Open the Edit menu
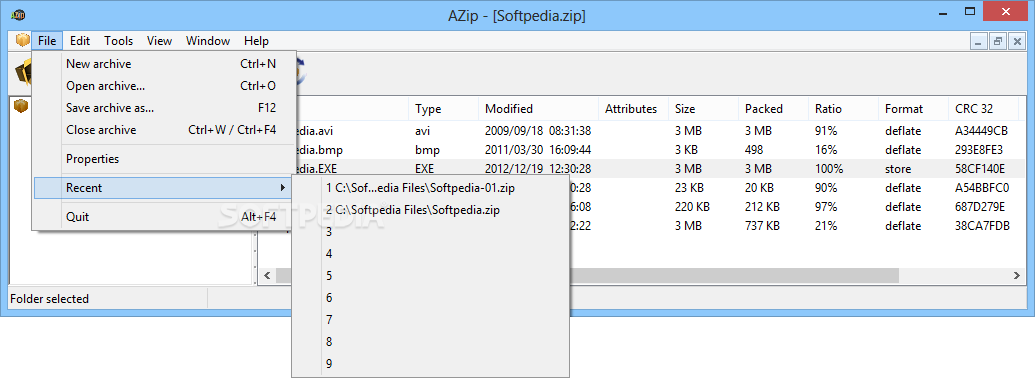The image size is (1035, 378). coord(80,41)
